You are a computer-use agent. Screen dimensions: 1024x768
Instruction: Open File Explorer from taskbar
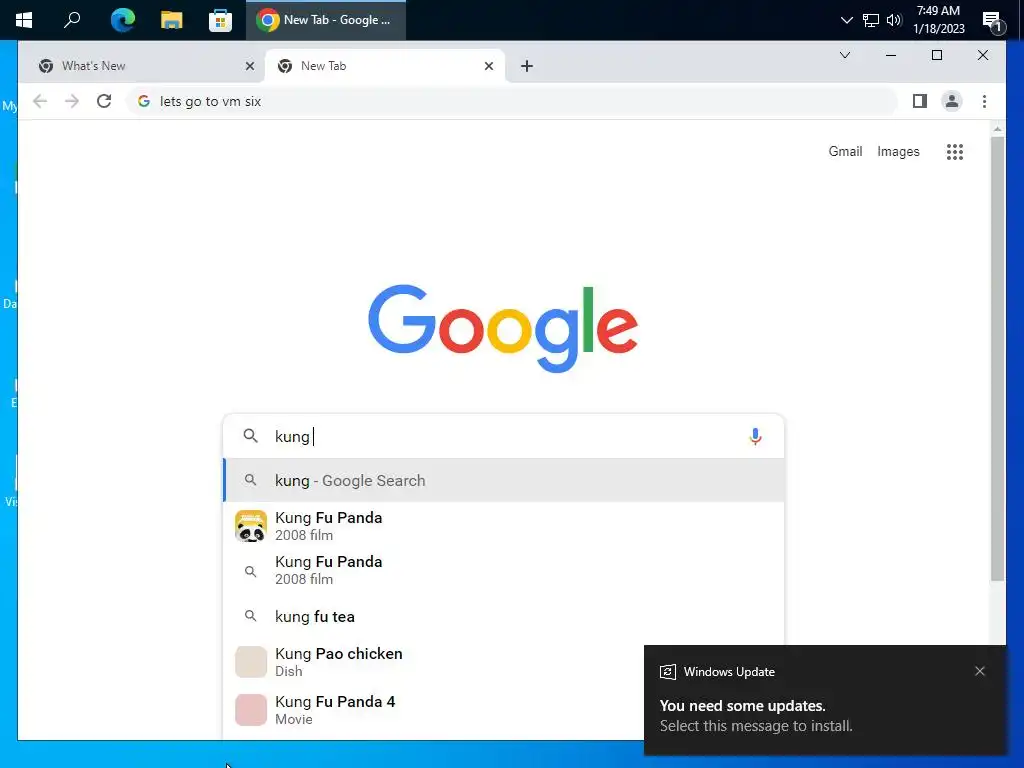[171, 20]
